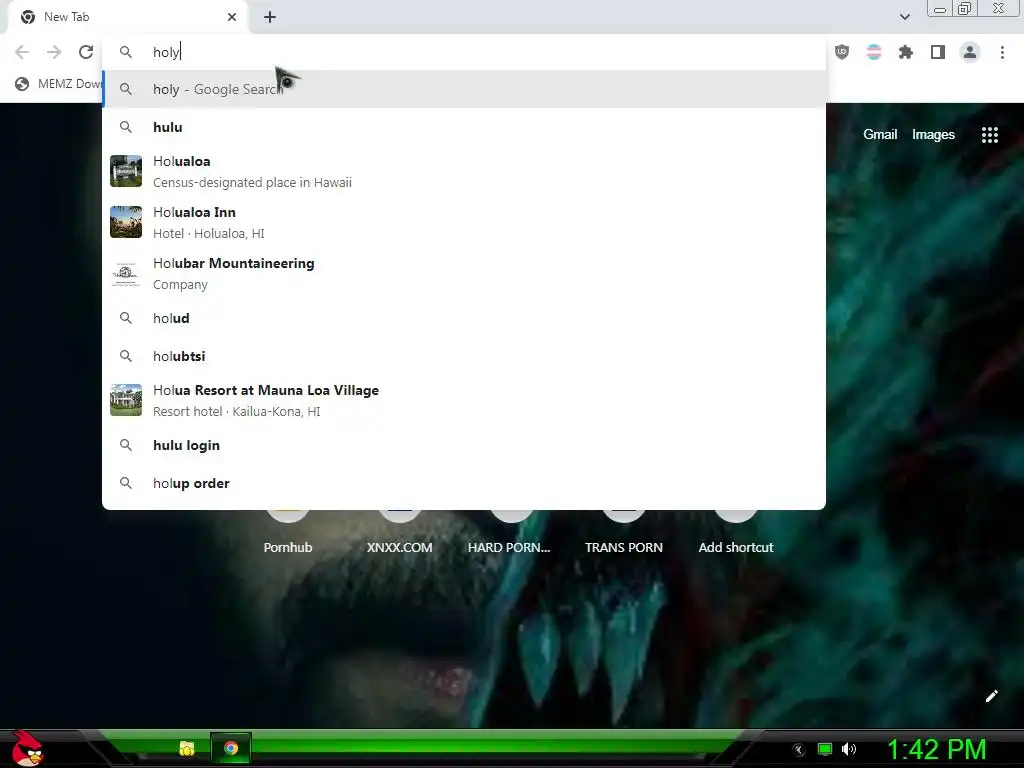Click the striped flag extension icon

coord(874,52)
